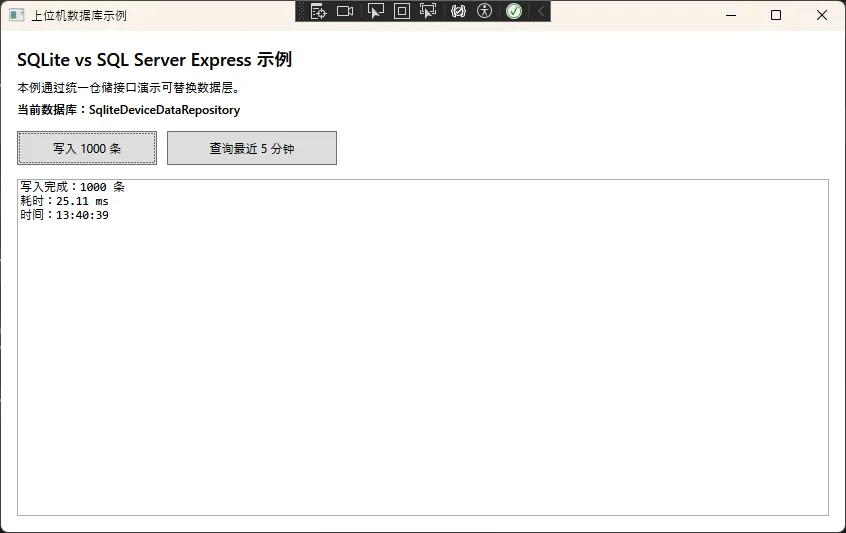Click the 当前数据库：SqliteDeviceDataRepository label

(128, 110)
